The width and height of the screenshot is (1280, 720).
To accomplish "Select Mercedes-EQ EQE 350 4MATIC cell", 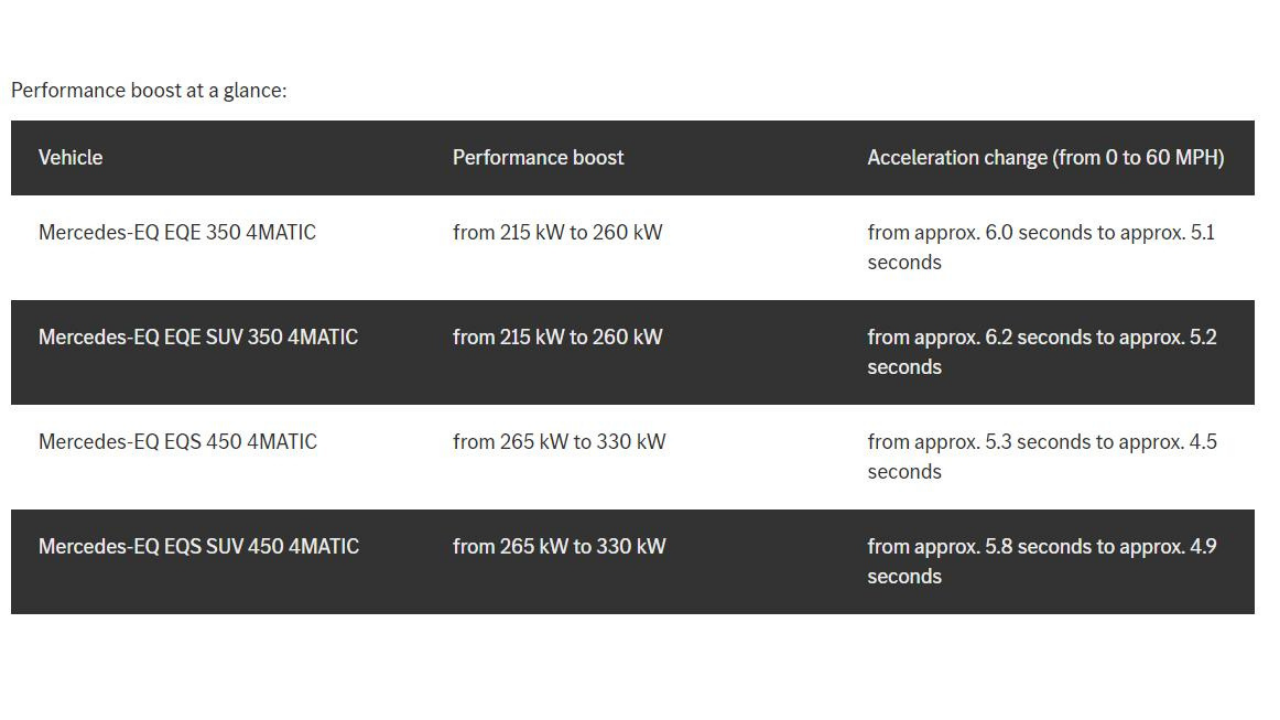I will pos(177,233).
